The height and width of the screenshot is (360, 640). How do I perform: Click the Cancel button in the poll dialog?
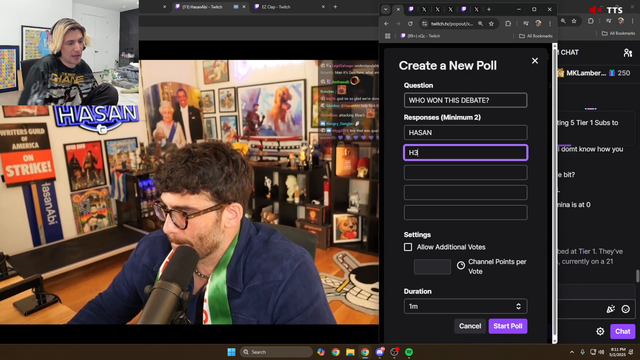tap(470, 326)
